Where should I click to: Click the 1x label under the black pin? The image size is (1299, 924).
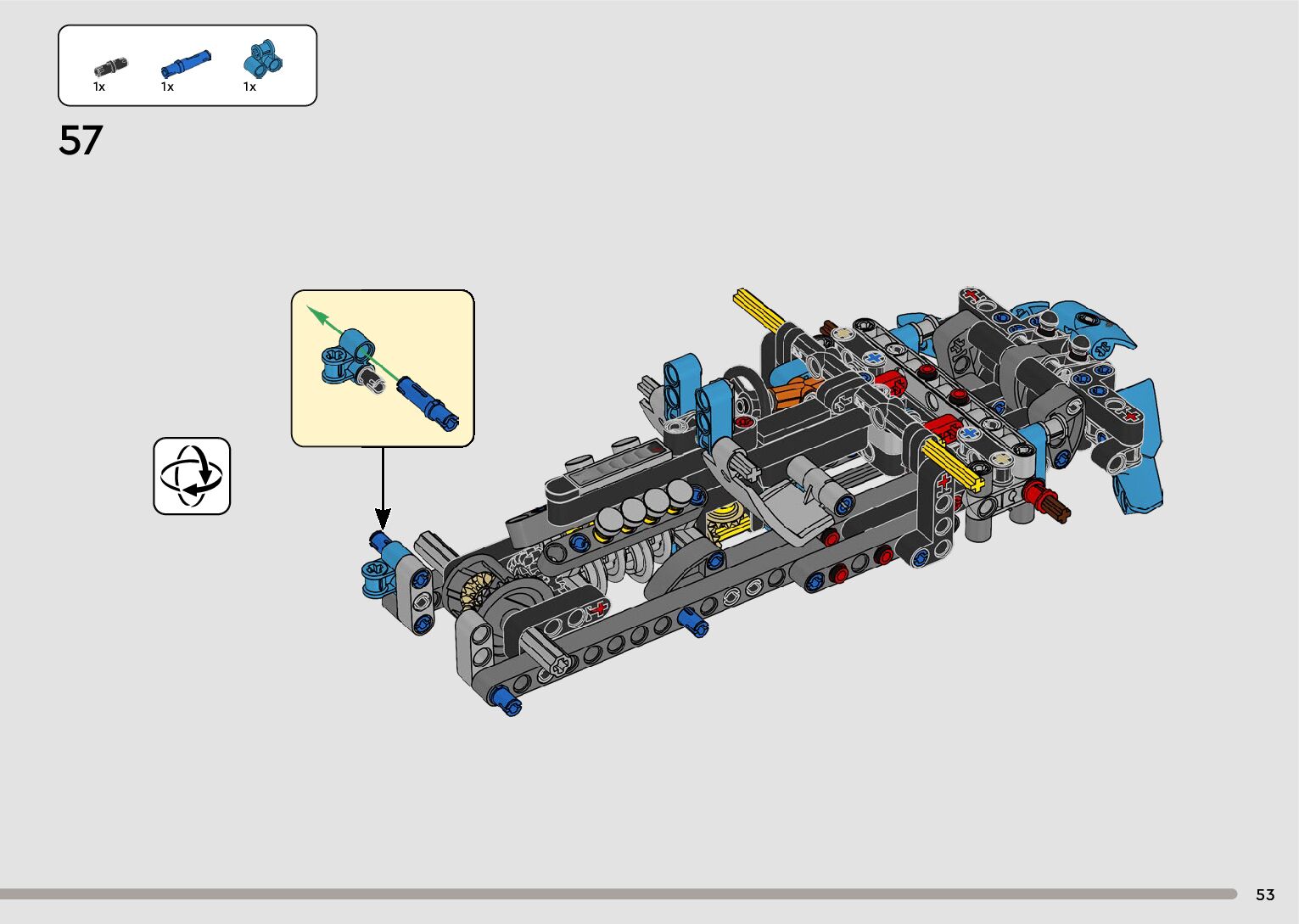click(x=99, y=87)
